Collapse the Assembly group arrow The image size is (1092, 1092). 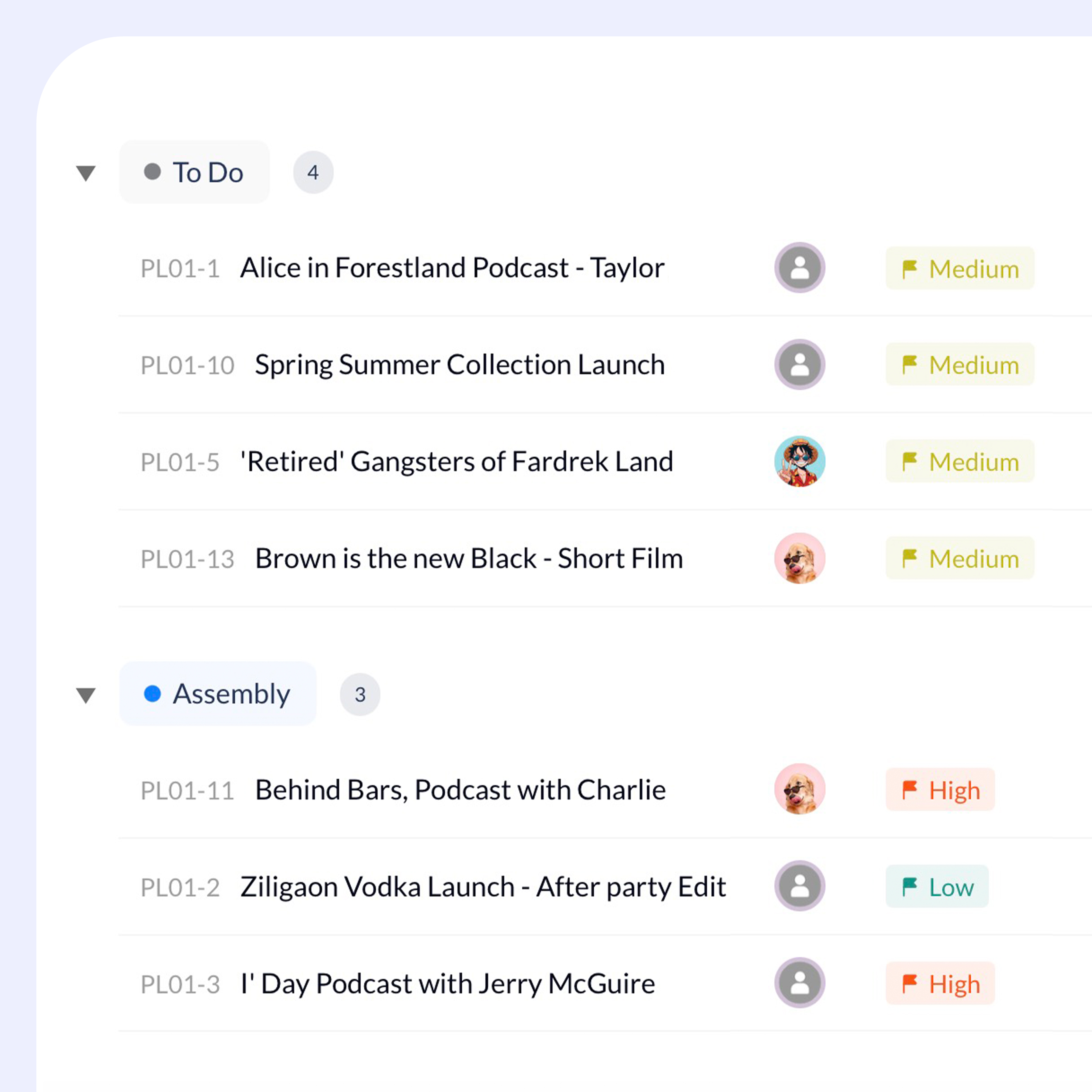[x=86, y=695]
